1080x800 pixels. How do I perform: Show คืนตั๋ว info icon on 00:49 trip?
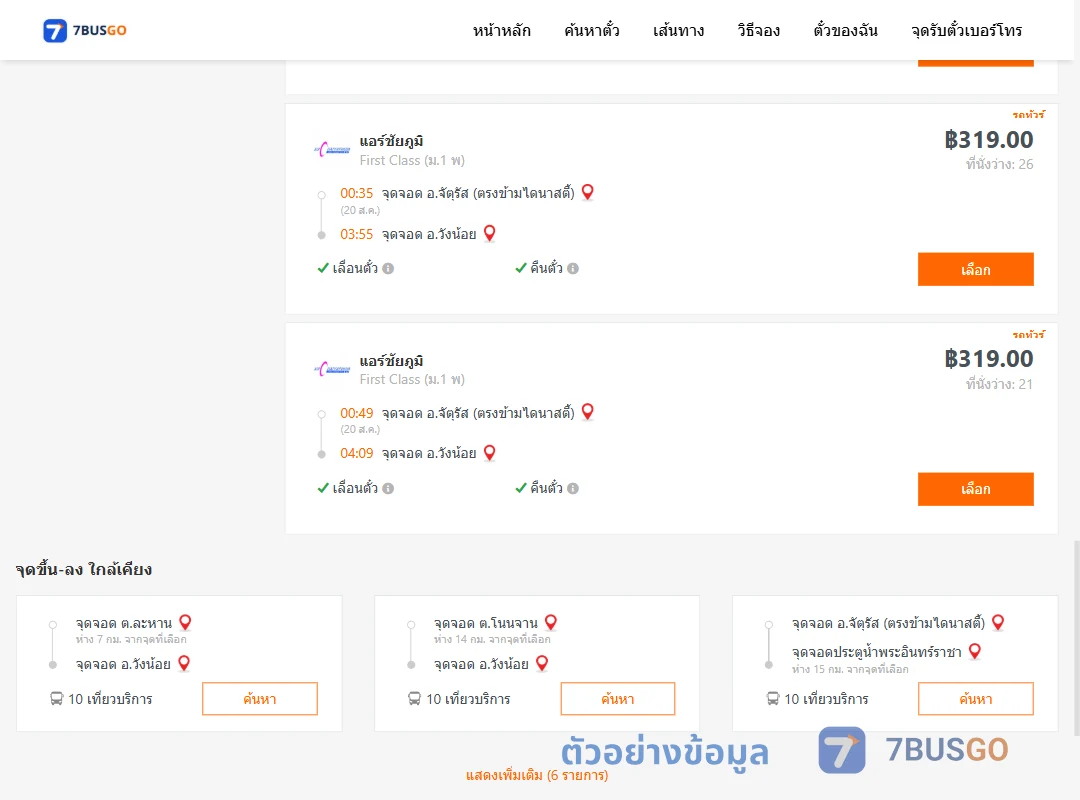(x=573, y=489)
